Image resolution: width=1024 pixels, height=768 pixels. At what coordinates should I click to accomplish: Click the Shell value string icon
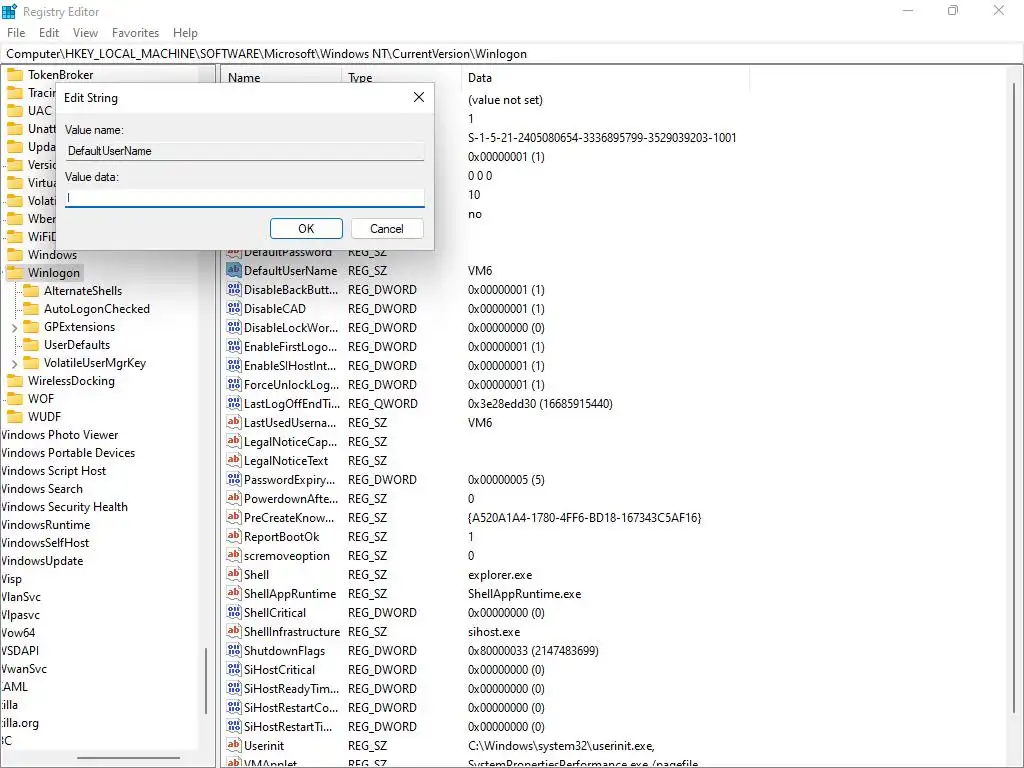pos(234,573)
